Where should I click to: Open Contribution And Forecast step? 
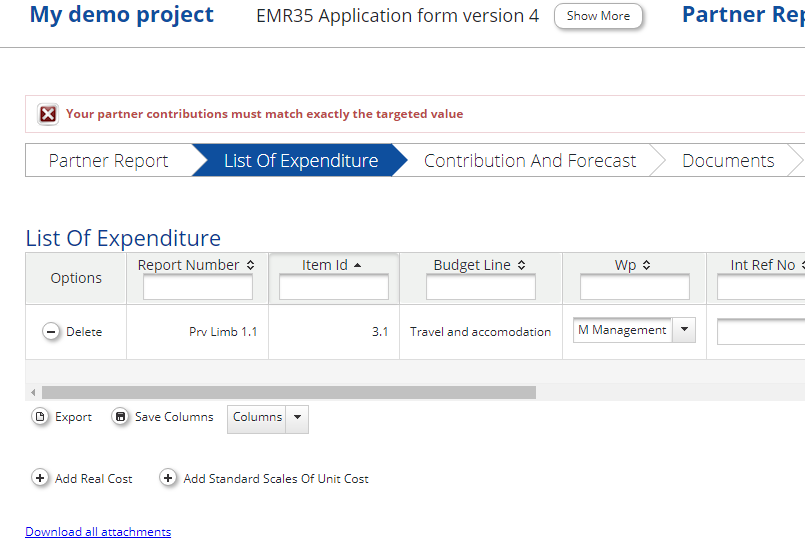(530, 161)
